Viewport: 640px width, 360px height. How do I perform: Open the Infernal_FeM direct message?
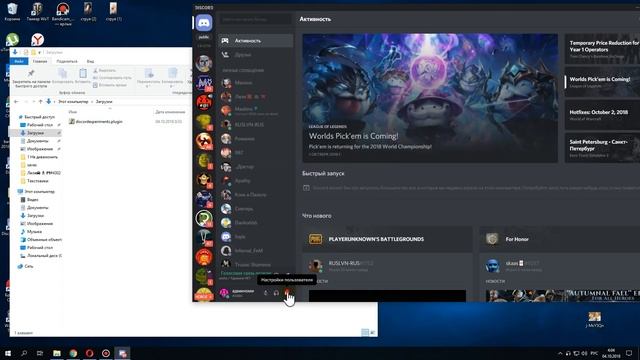coord(256,250)
